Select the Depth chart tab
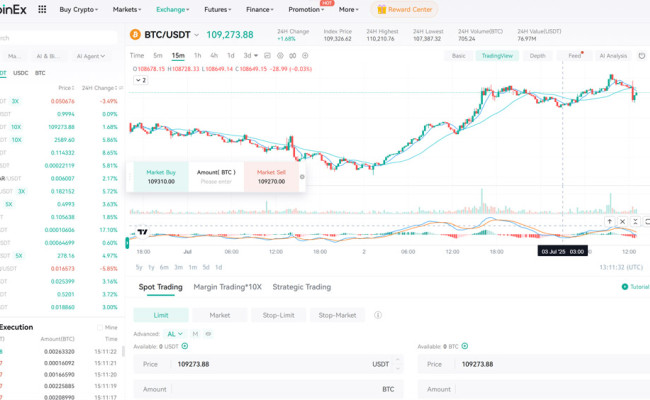Viewport: 650px width, 400px height. (x=538, y=56)
